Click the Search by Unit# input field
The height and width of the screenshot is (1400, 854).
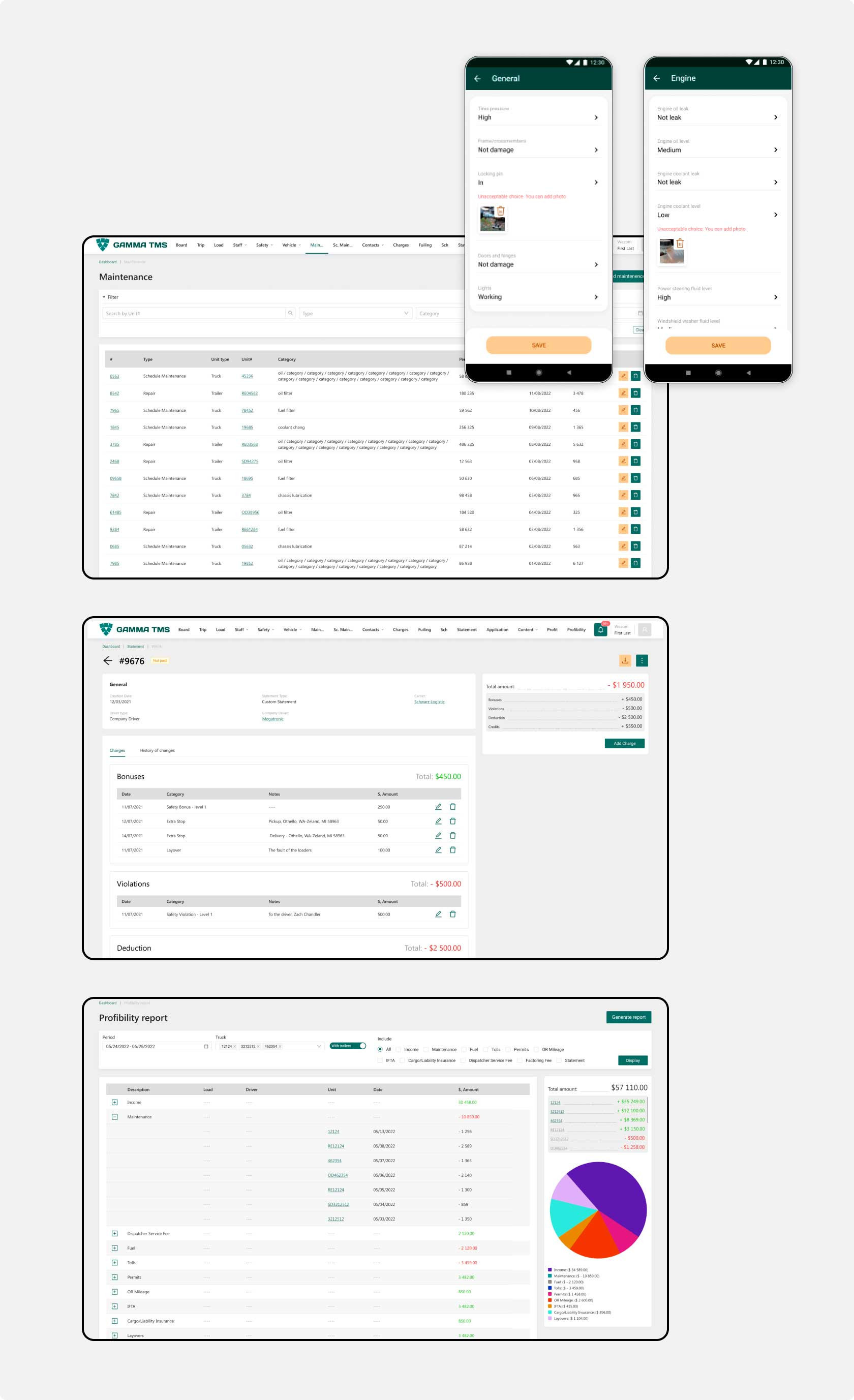(x=193, y=313)
